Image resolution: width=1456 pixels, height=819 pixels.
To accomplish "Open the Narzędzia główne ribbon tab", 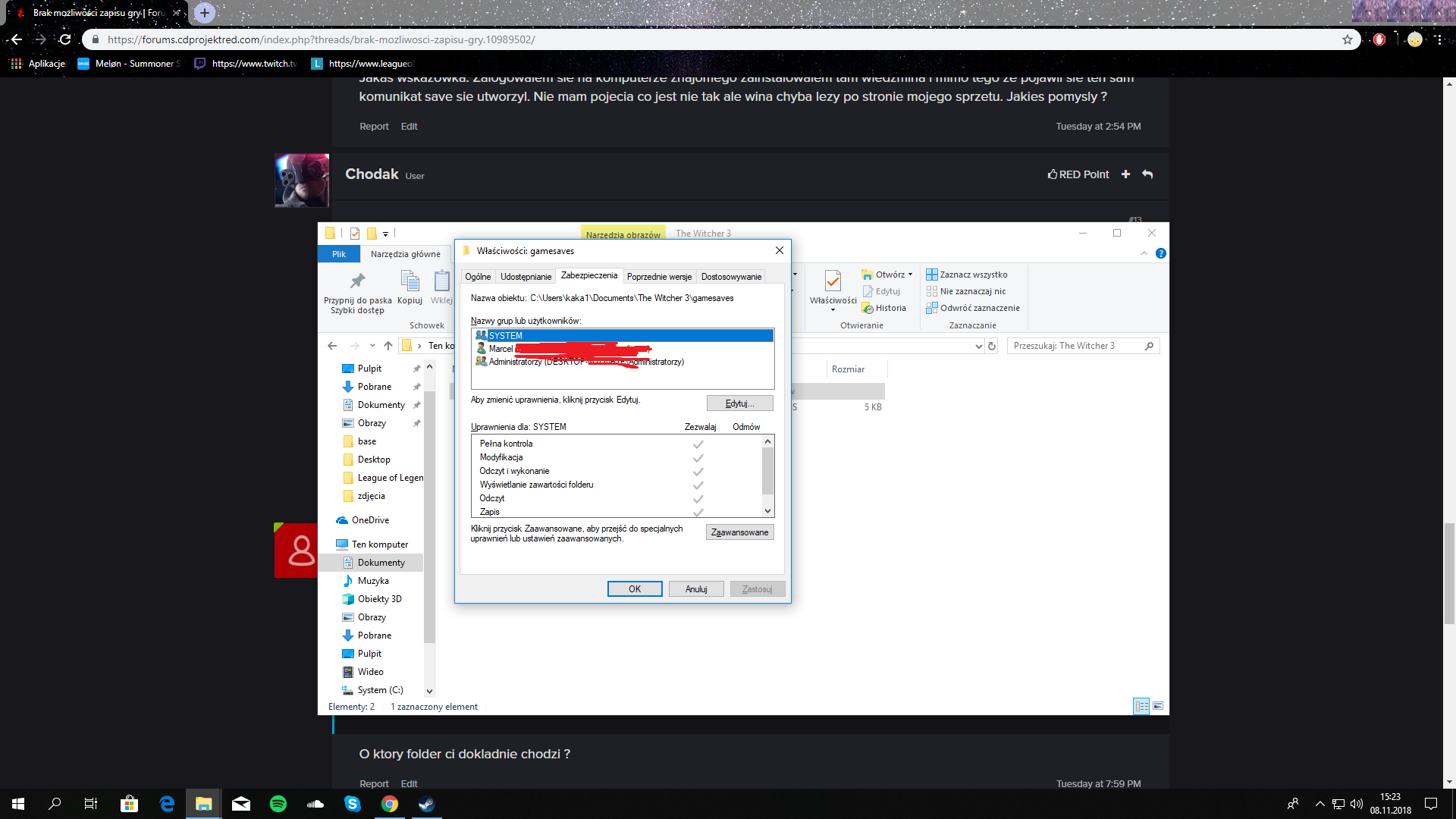I will [x=405, y=254].
